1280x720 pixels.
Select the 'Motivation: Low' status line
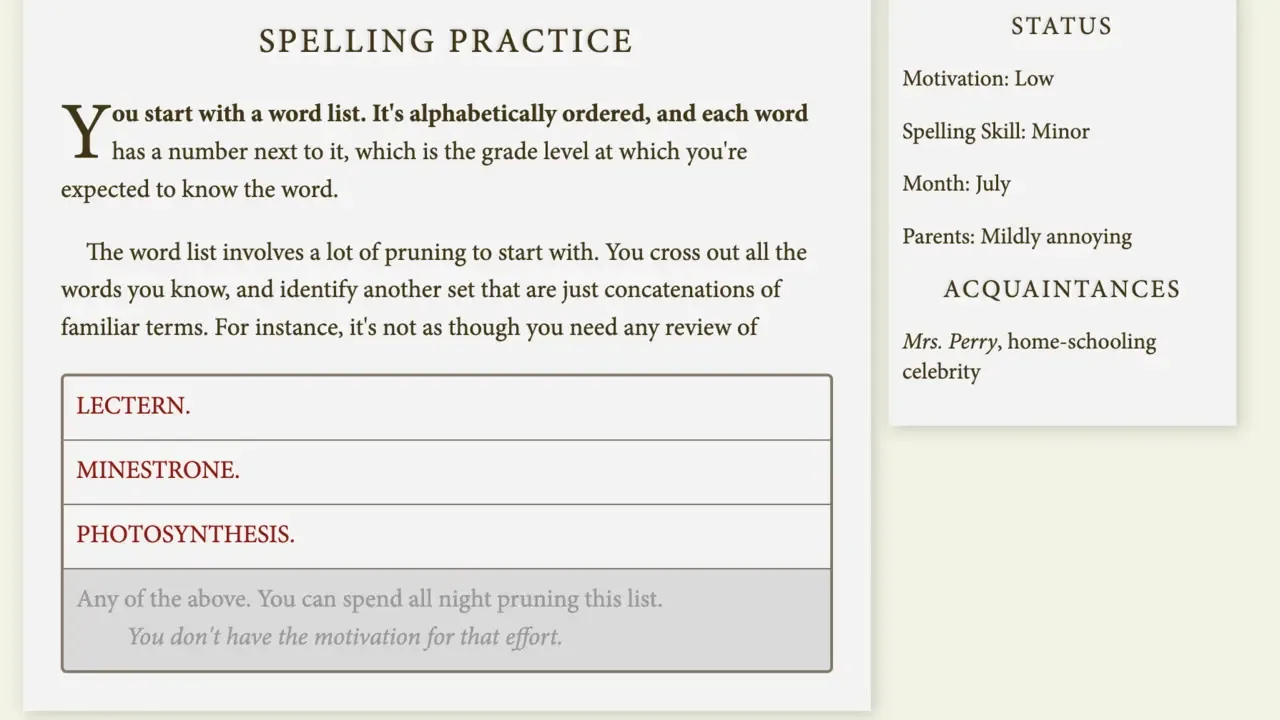pos(978,79)
